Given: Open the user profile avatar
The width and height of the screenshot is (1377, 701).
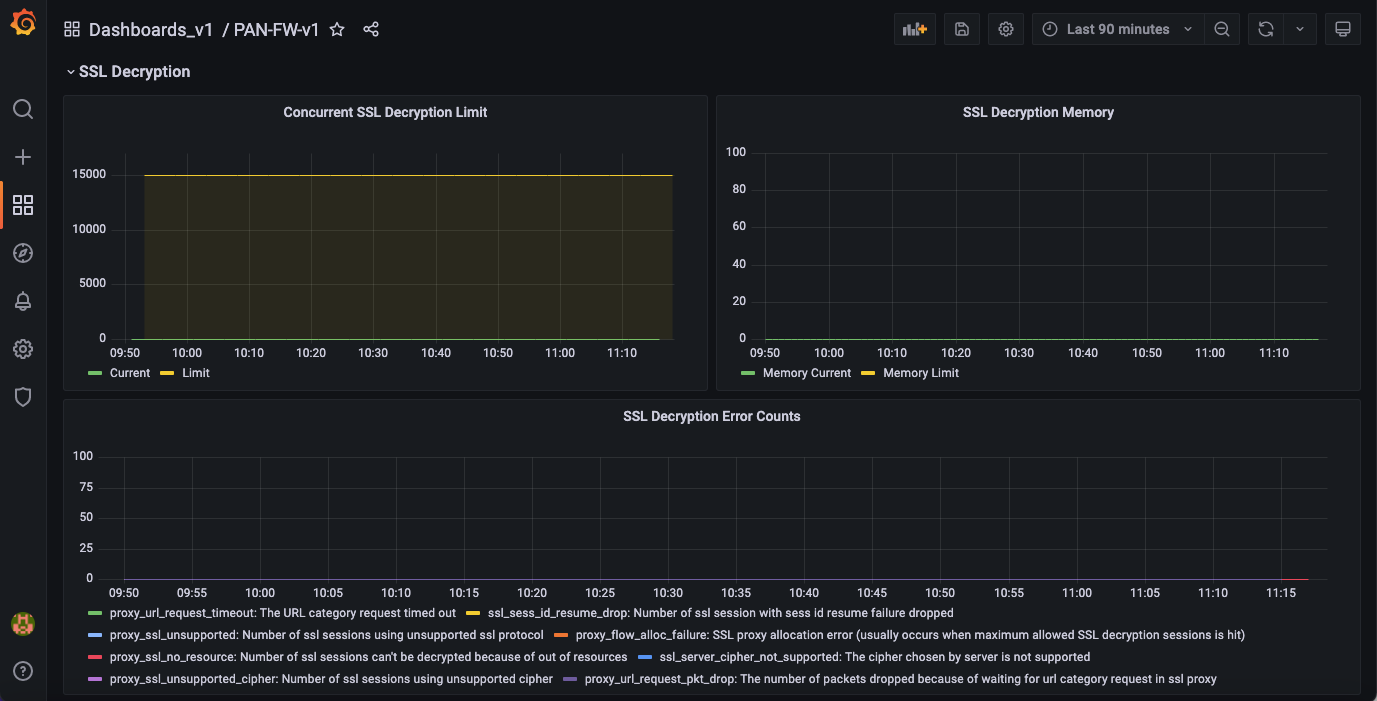Looking at the screenshot, I should (x=23, y=624).
